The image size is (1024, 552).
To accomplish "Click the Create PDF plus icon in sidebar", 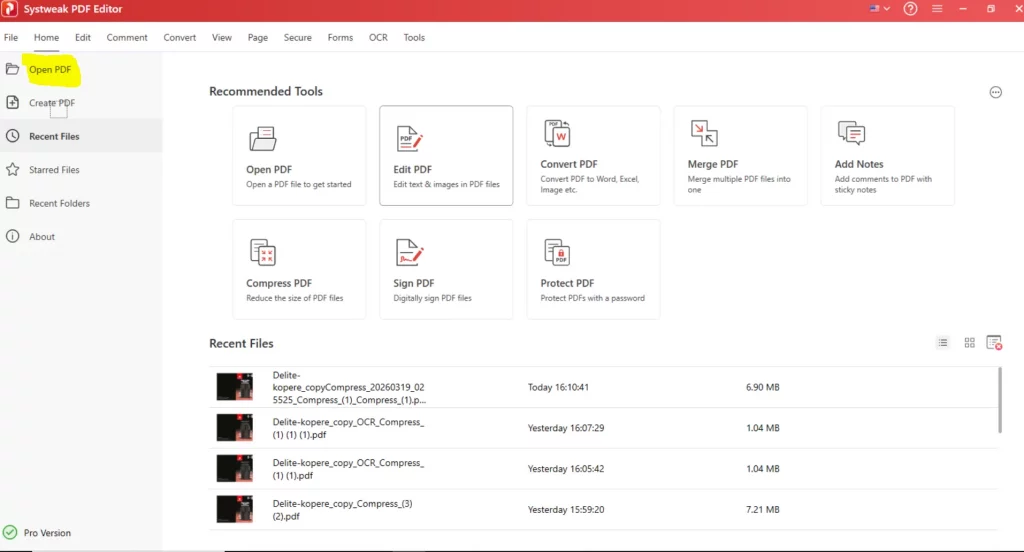I will coord(12,102).
